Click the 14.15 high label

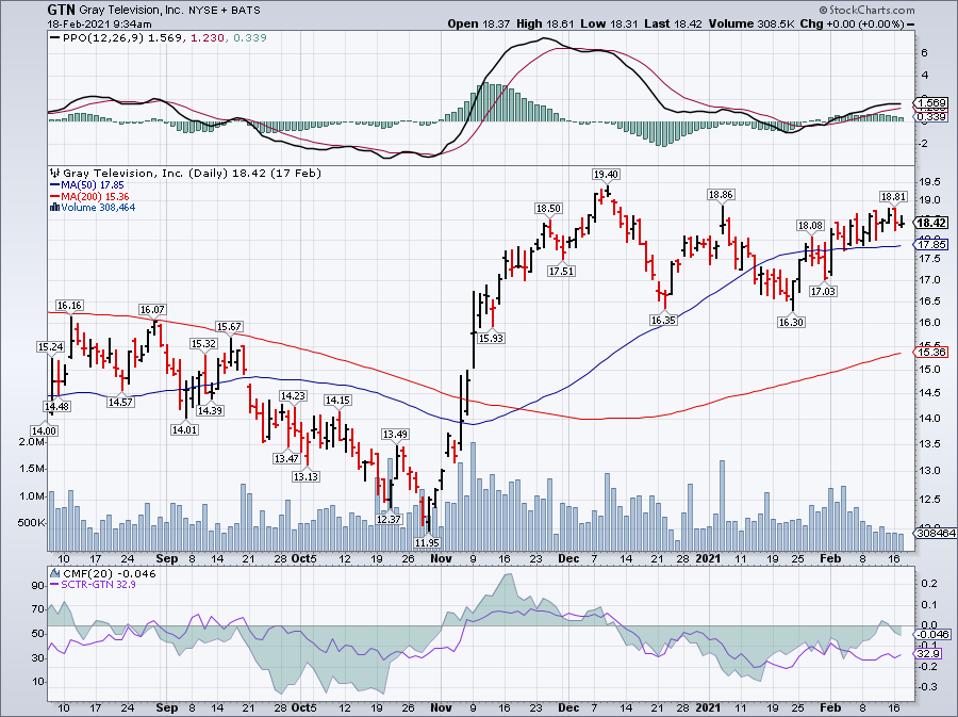click(338, 401)
